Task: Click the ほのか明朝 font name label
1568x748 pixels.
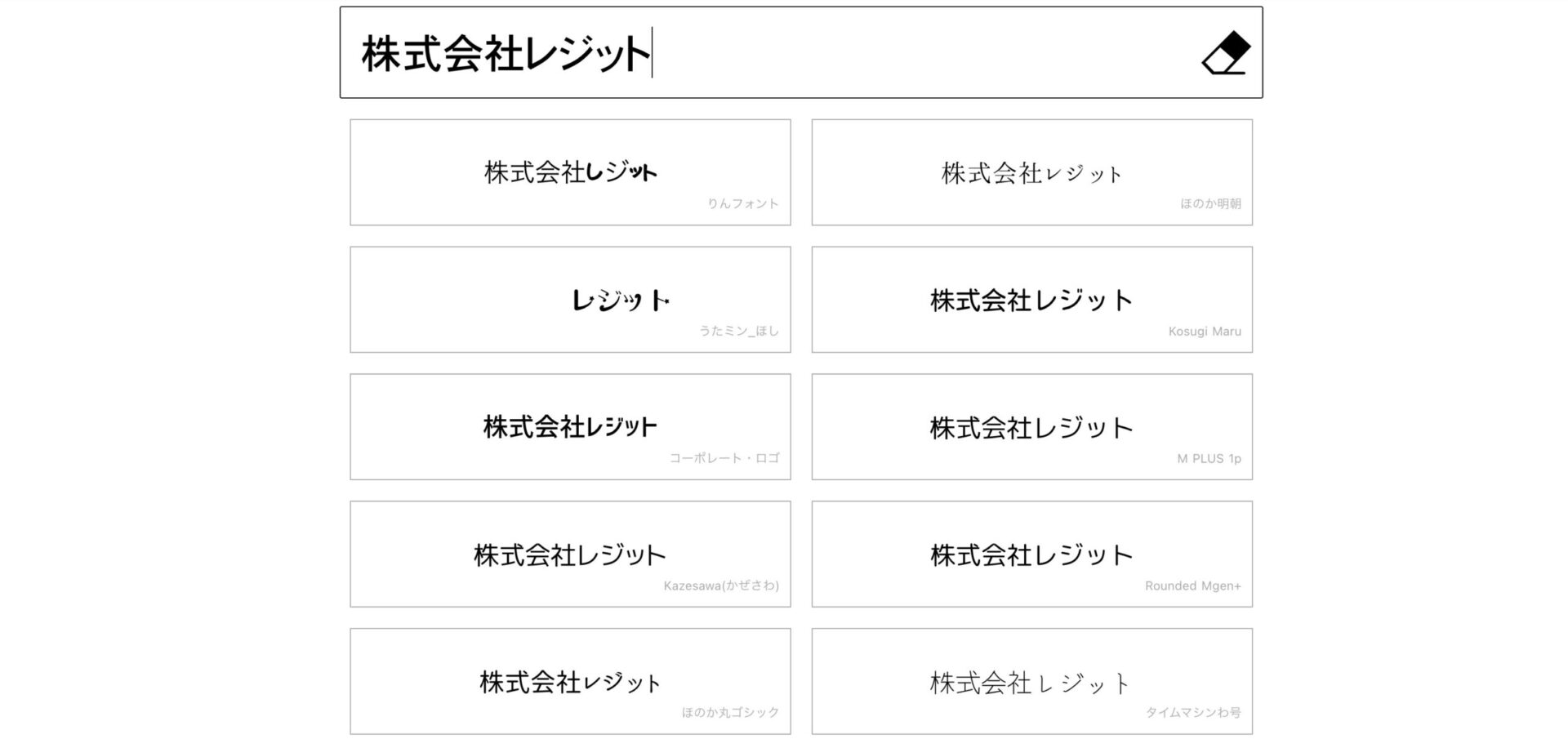Action: click(x=1210, y=204)
